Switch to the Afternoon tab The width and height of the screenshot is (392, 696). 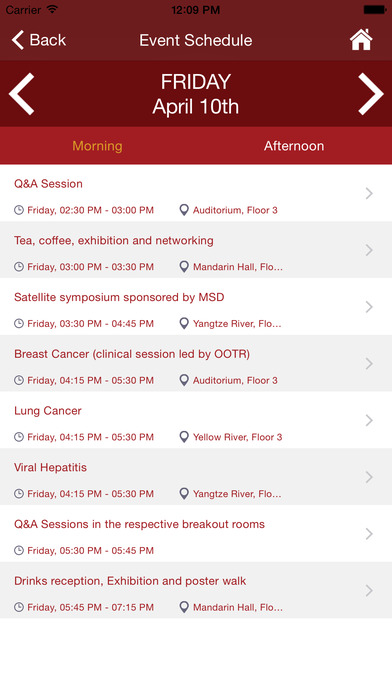tap(294, 146)
